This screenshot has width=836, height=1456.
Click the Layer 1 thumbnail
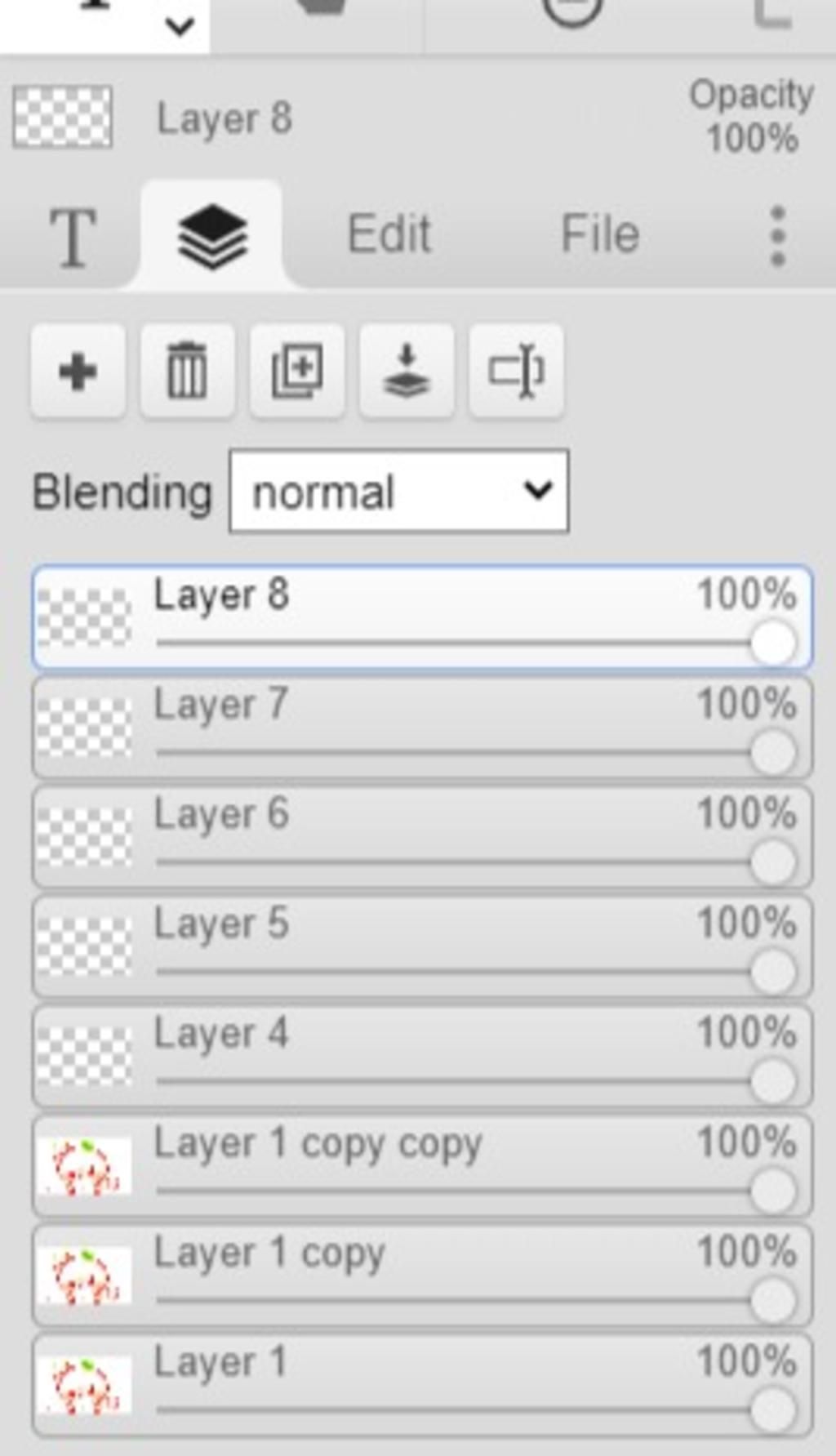[x=84, y=1386]
